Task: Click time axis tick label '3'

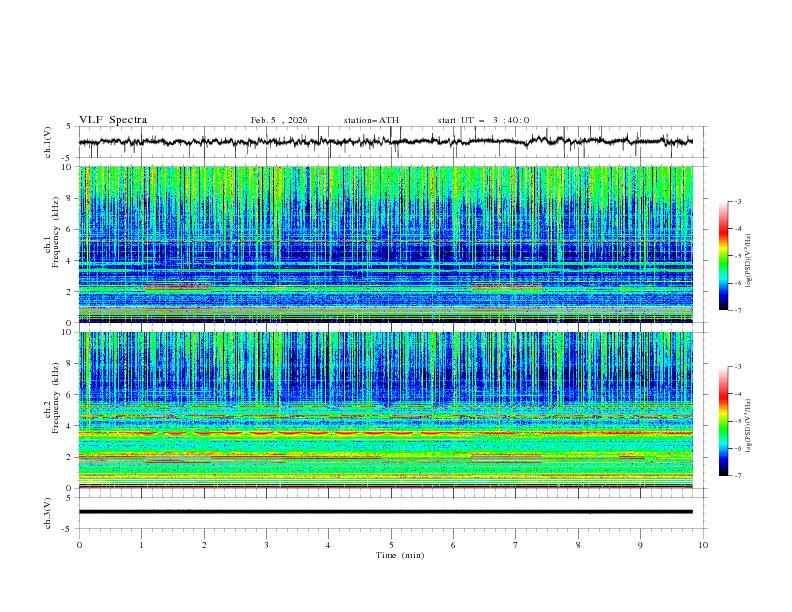Action: click(x=266, y=545)
